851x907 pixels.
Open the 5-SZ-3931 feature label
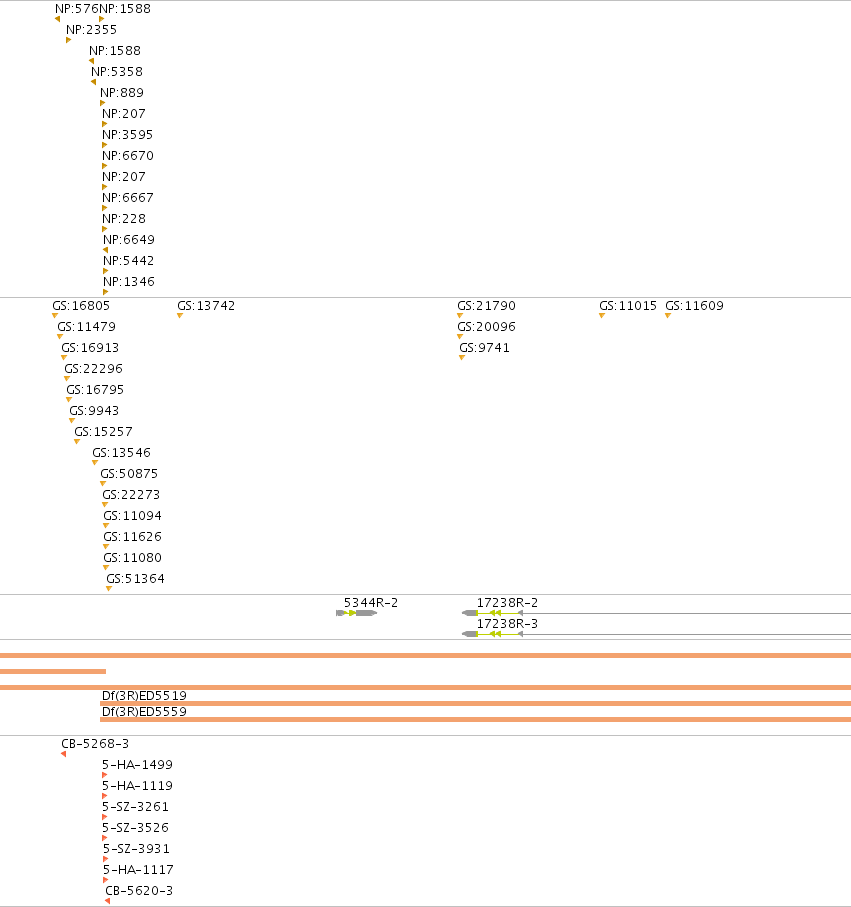(x=137, y=849)
